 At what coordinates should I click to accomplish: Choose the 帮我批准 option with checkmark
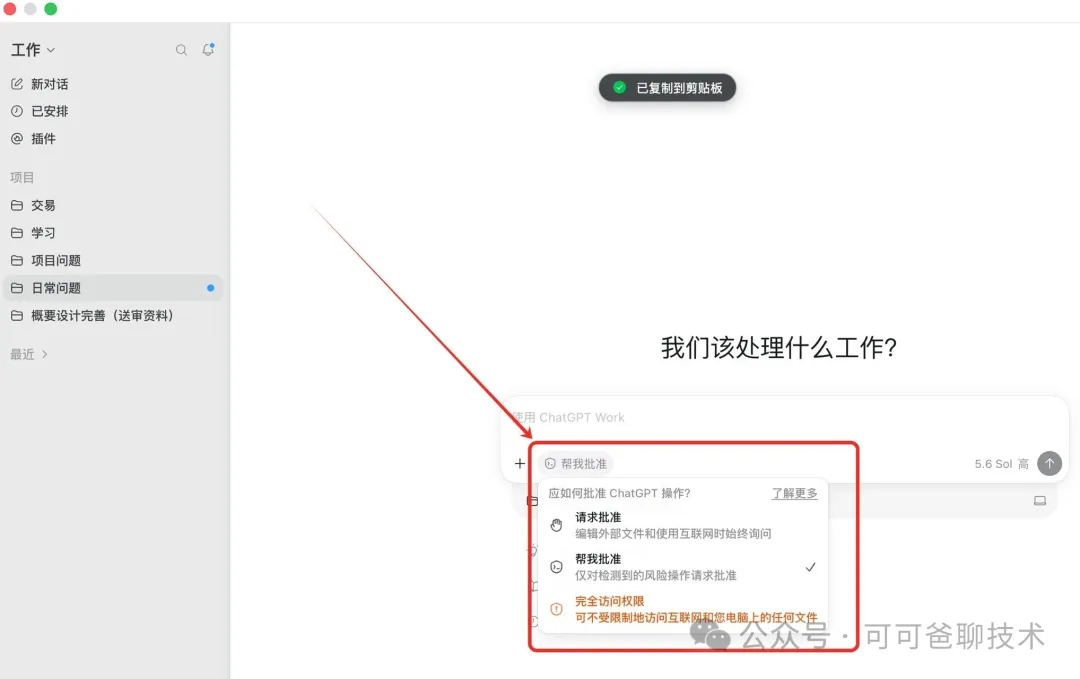(x=683, y=567)
